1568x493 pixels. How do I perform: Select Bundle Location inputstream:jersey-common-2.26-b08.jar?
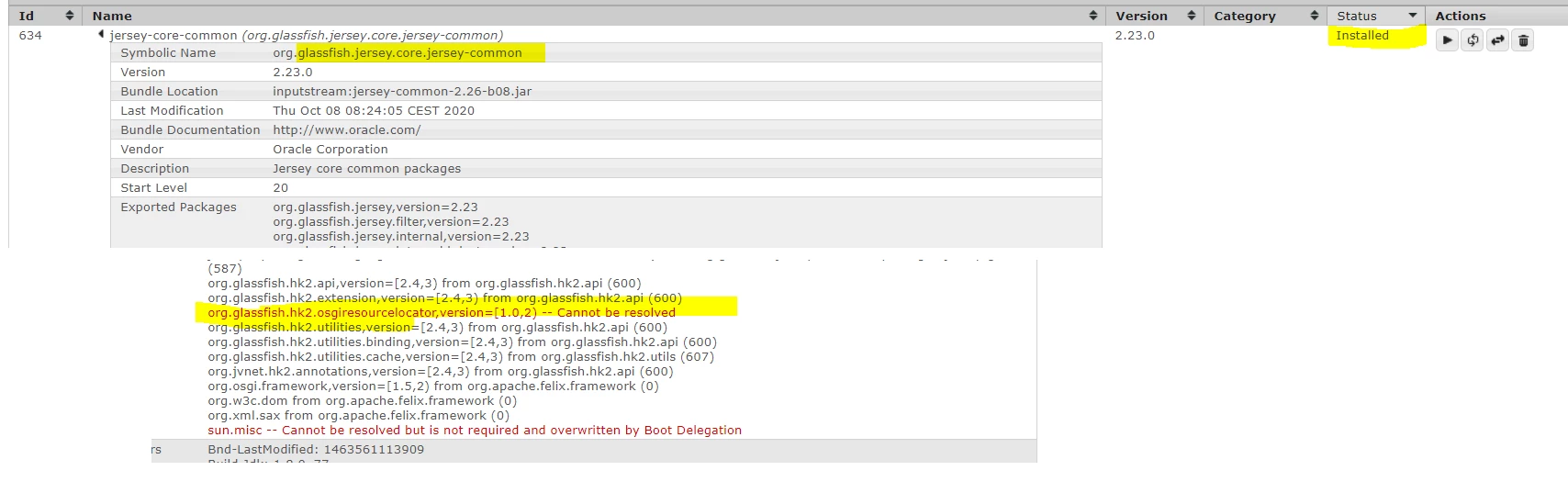pos(402,91)
